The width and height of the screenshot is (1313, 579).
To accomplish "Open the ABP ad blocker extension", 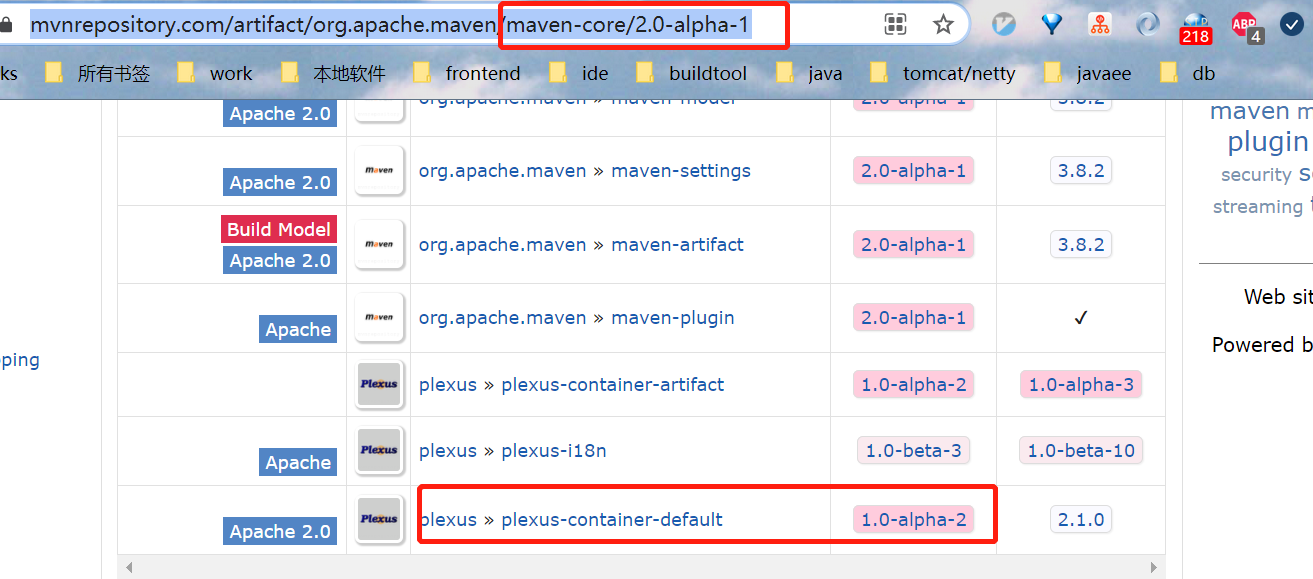I will pyautogui.click(x=1246, y=27).
